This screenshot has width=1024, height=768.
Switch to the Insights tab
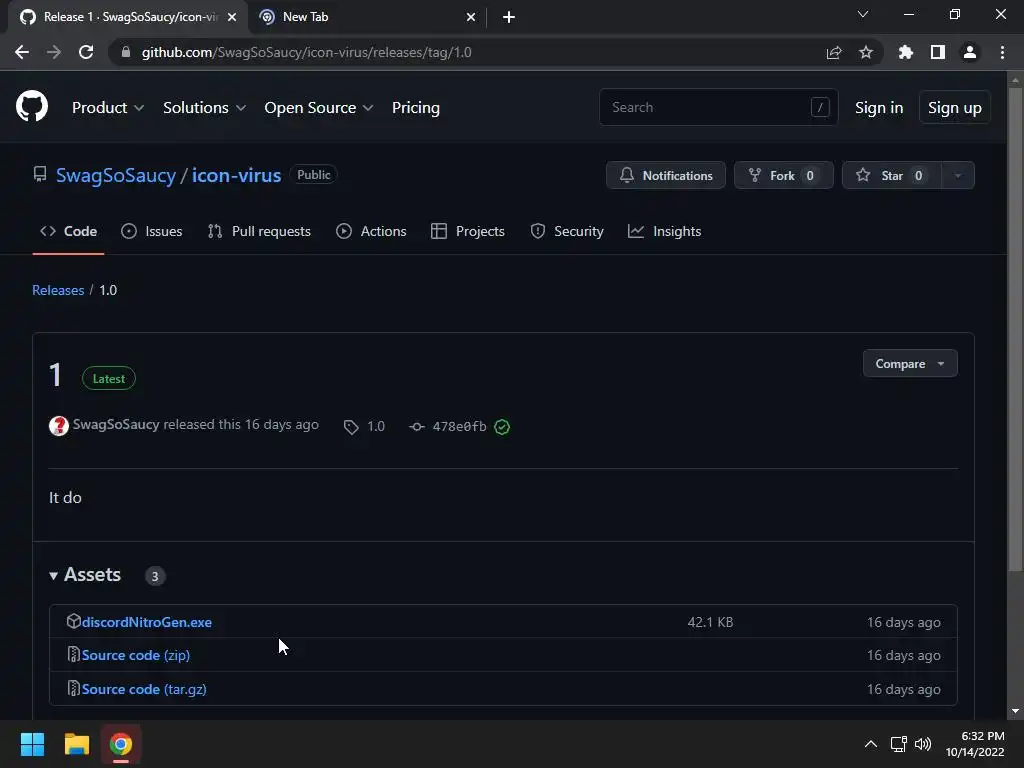pos(664,231)
